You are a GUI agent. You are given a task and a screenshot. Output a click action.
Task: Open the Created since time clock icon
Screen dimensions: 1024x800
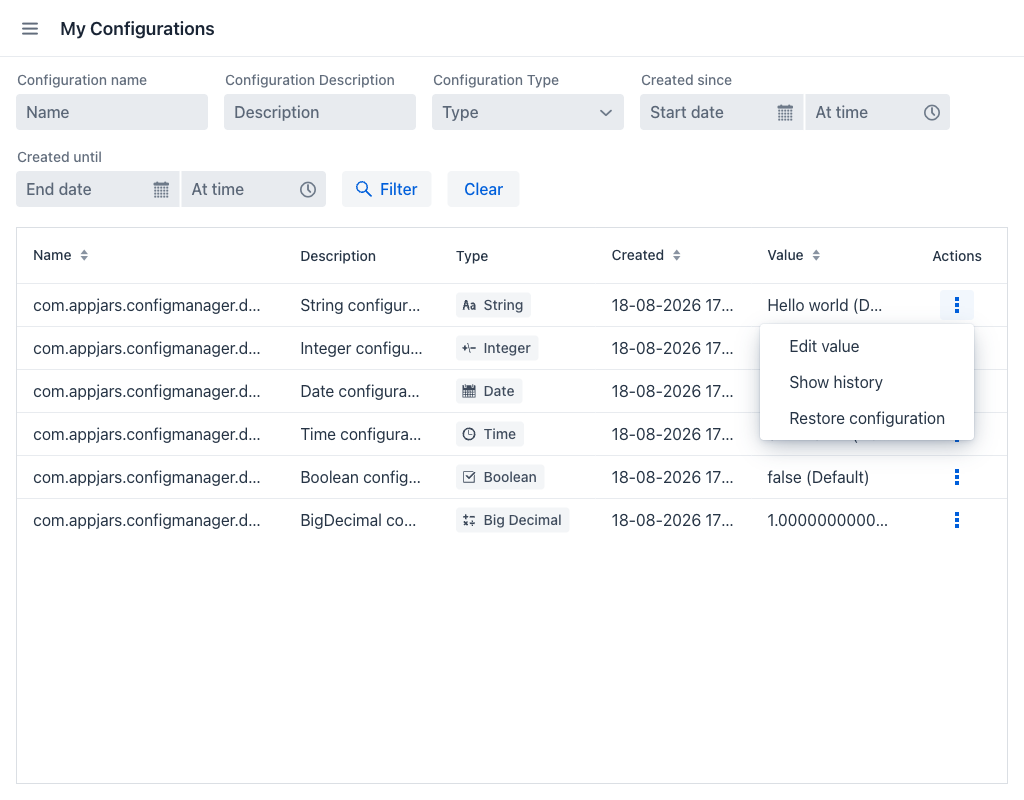point(932,112)
